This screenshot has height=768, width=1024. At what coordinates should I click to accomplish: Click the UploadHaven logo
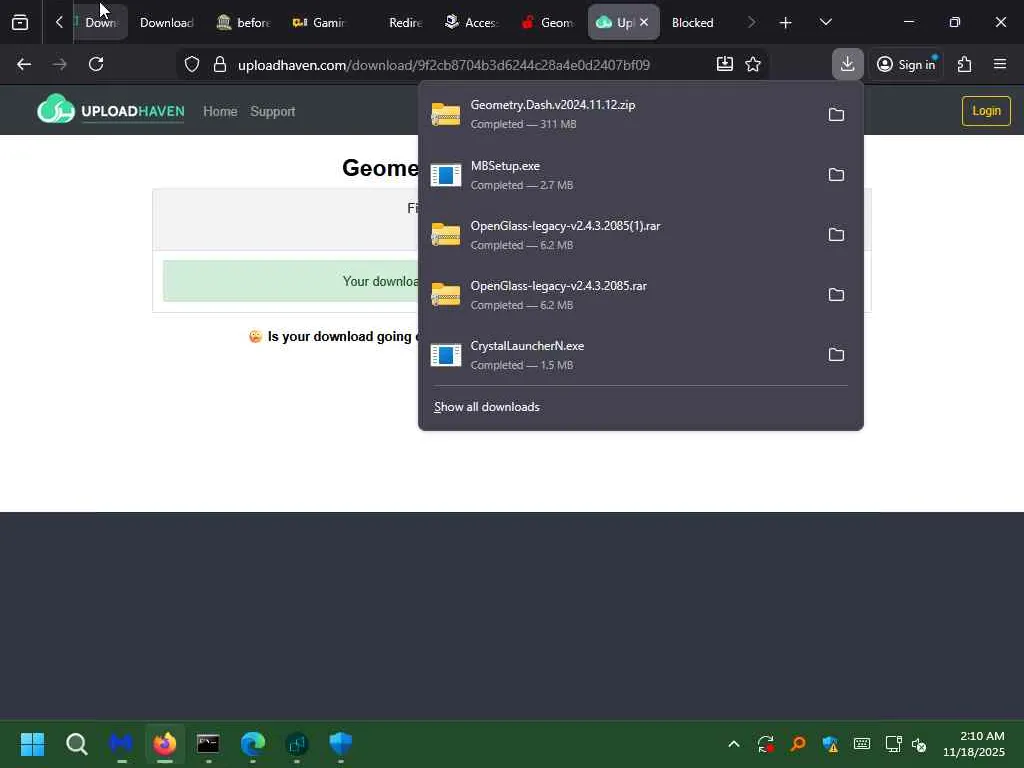coord(110,110)
